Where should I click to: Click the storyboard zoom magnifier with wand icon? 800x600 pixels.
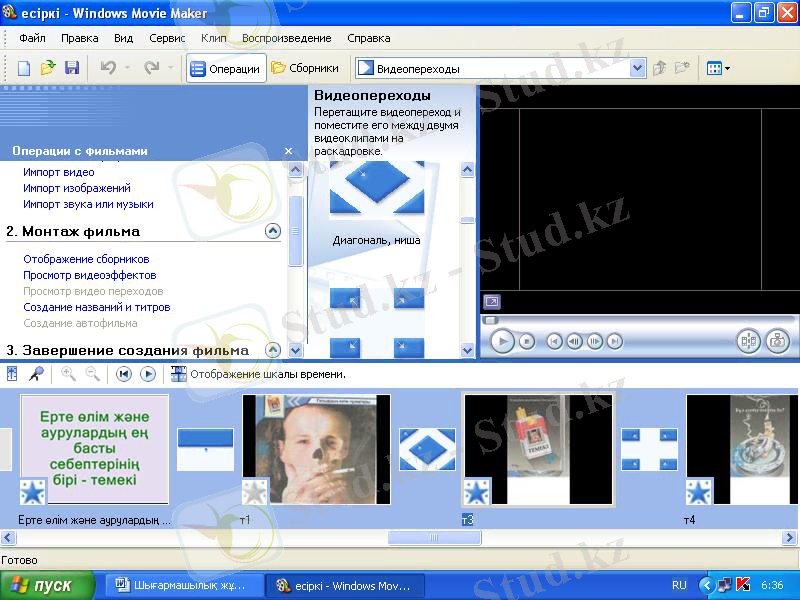pos(36,374)
